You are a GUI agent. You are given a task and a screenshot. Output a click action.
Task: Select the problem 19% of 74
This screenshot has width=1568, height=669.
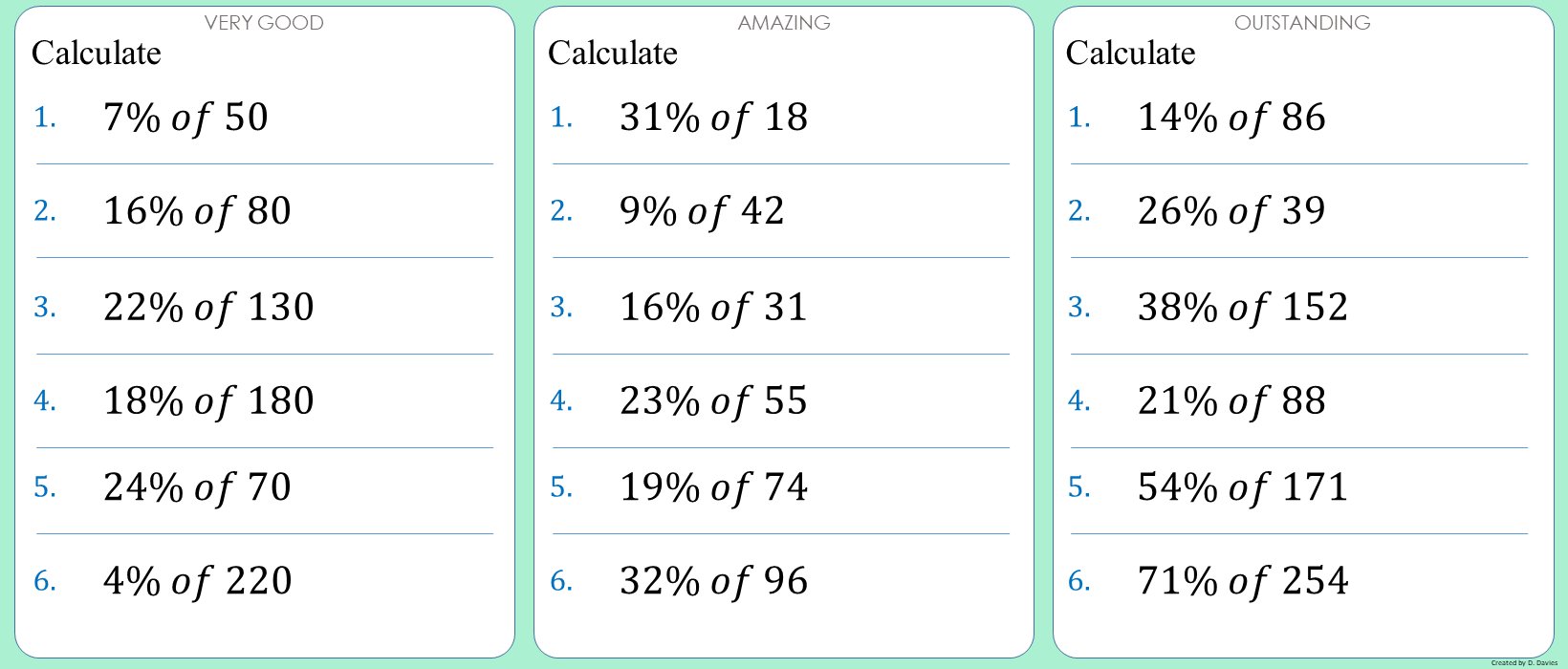pos(713,487)
